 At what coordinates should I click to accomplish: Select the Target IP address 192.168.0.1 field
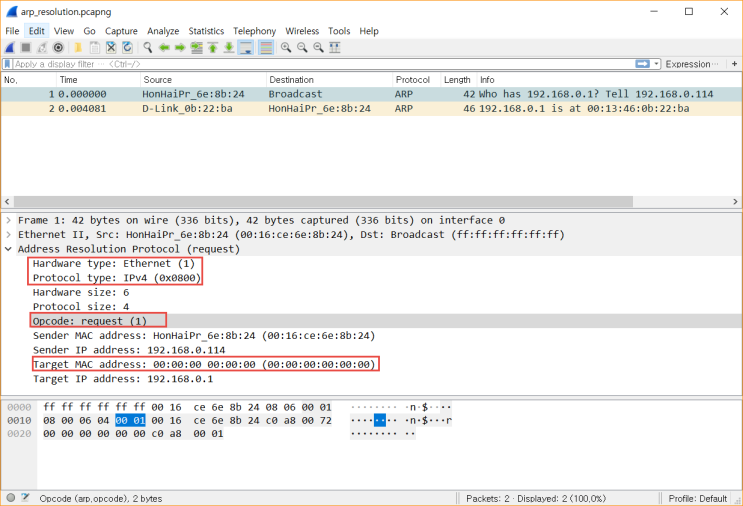tap(123, 379)
